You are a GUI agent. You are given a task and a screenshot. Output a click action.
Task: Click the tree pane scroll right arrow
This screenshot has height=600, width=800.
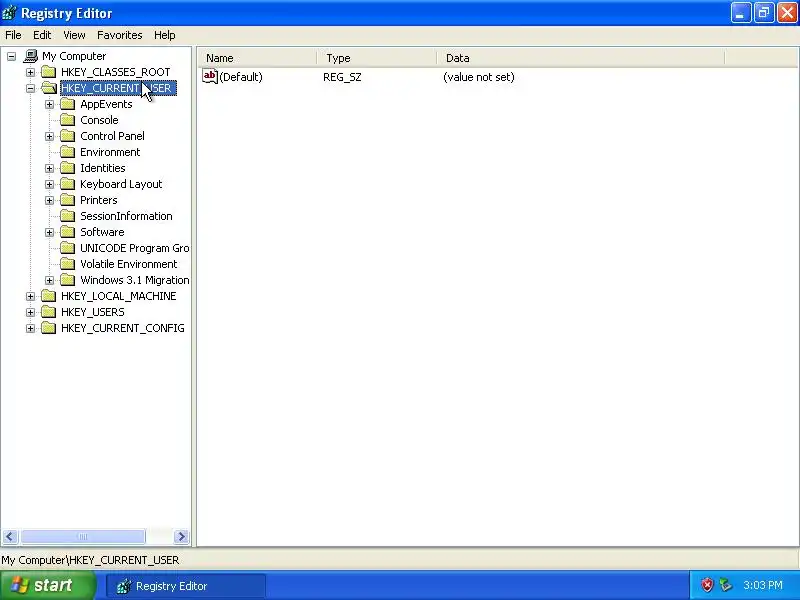click(181, 536)
